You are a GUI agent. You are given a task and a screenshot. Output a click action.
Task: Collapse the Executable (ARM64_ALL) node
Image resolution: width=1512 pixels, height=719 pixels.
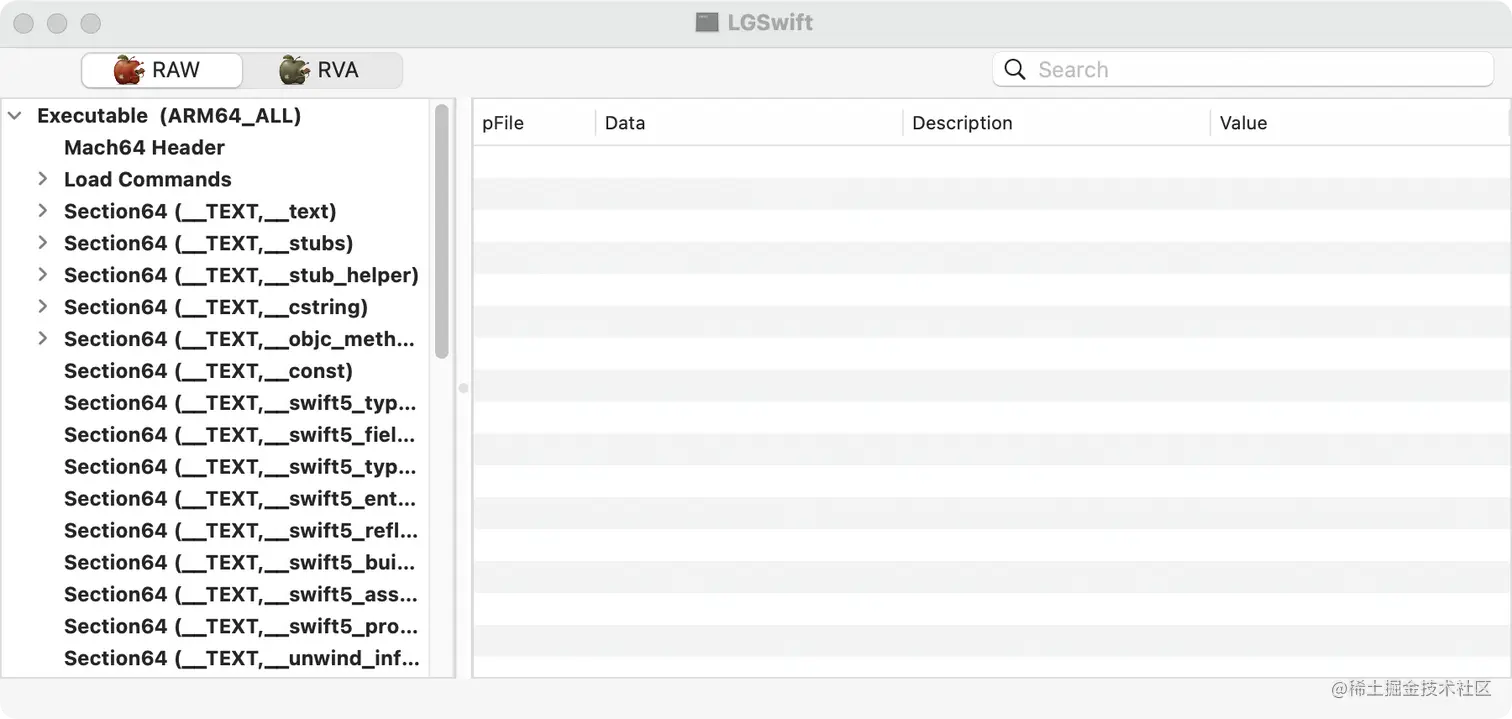[15, 116]
